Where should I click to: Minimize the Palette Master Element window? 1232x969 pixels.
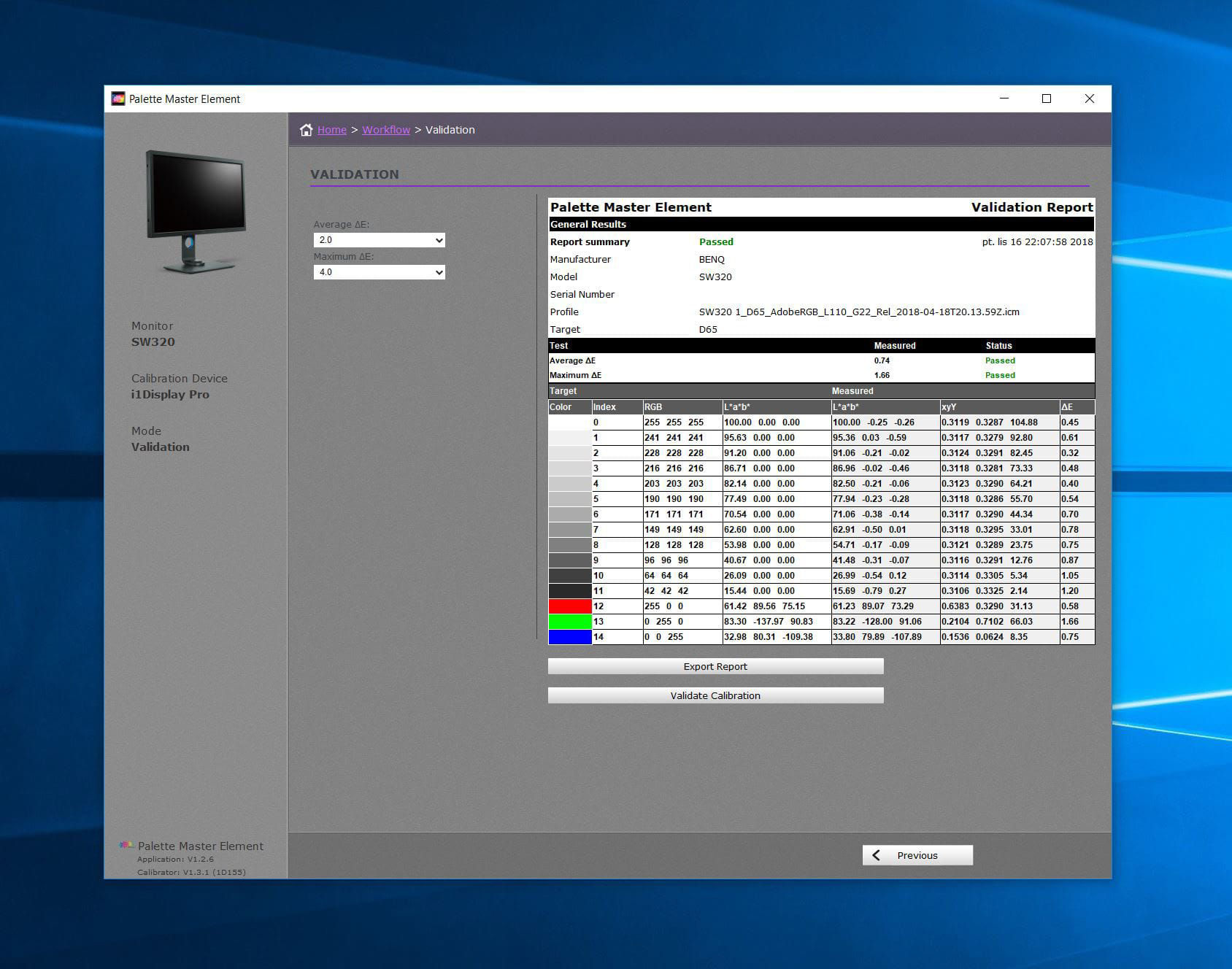pyautogui.click(x=1004, y=99)
